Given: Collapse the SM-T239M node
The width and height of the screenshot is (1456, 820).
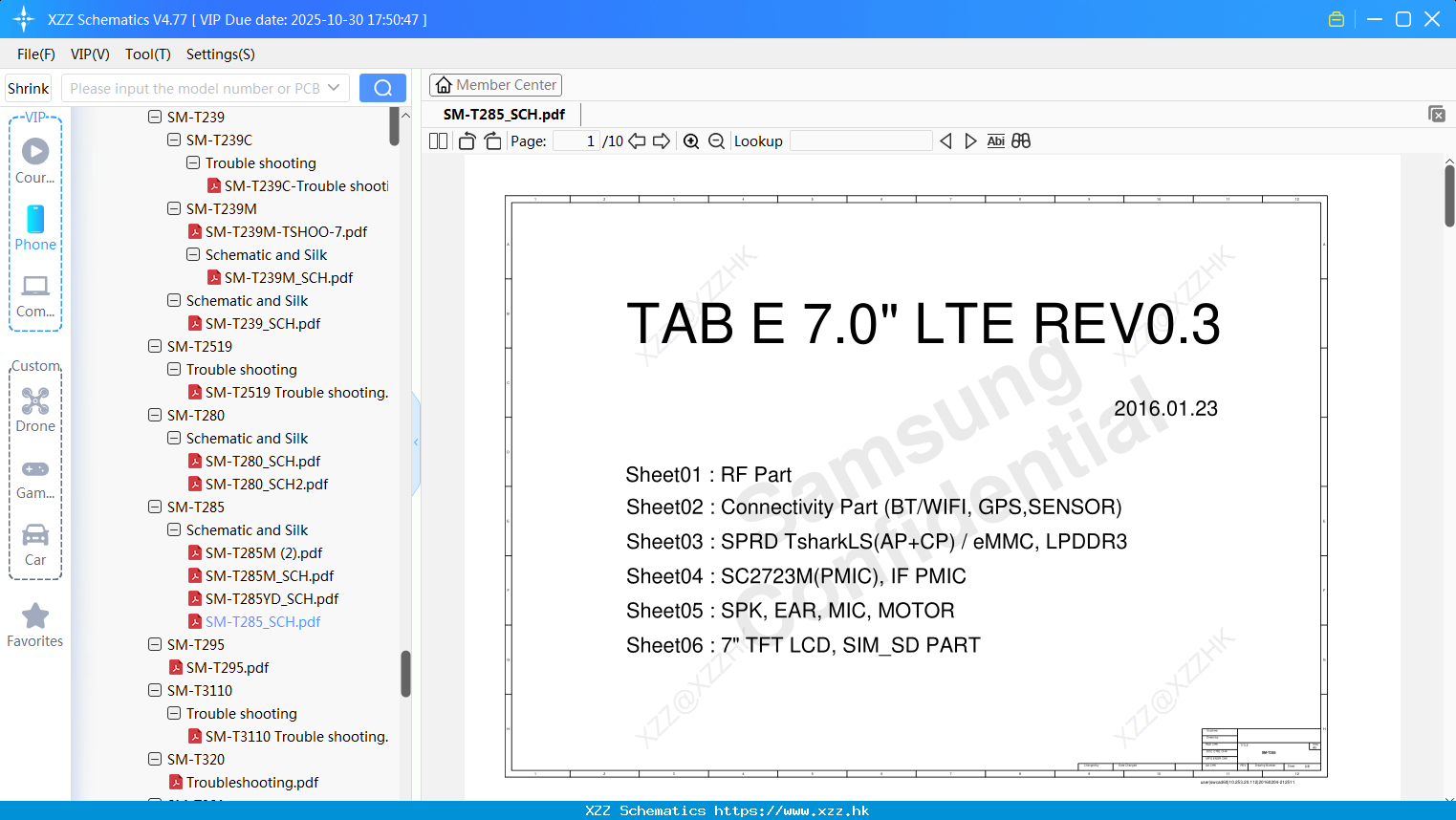Looking at the screenshot, I should click(x=174, y=208).
